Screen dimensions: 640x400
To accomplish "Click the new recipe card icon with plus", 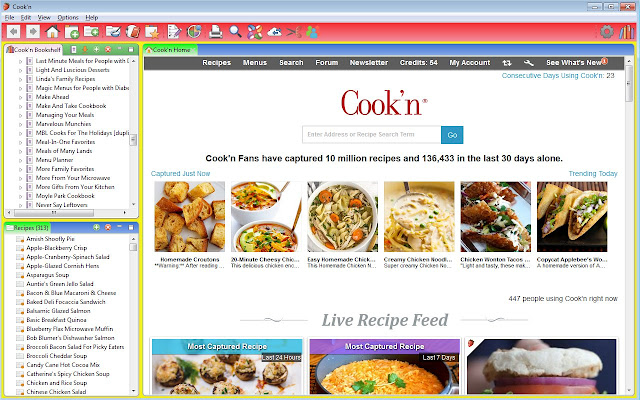I will (x=91, y=31).
